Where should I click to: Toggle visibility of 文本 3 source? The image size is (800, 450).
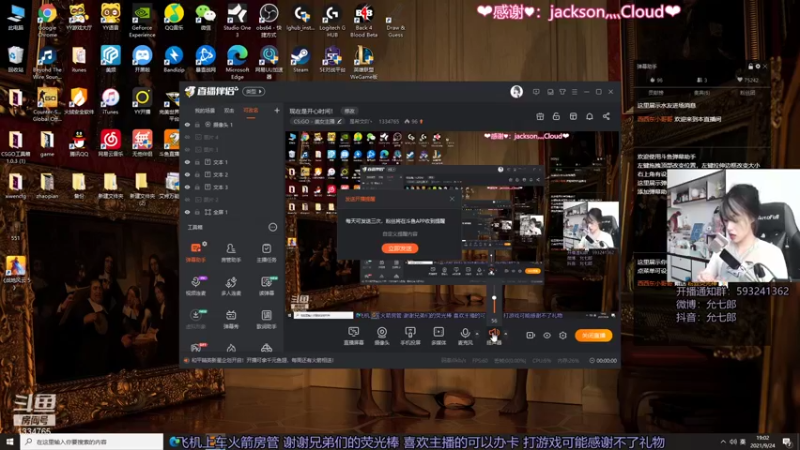(x=187, y=187)
